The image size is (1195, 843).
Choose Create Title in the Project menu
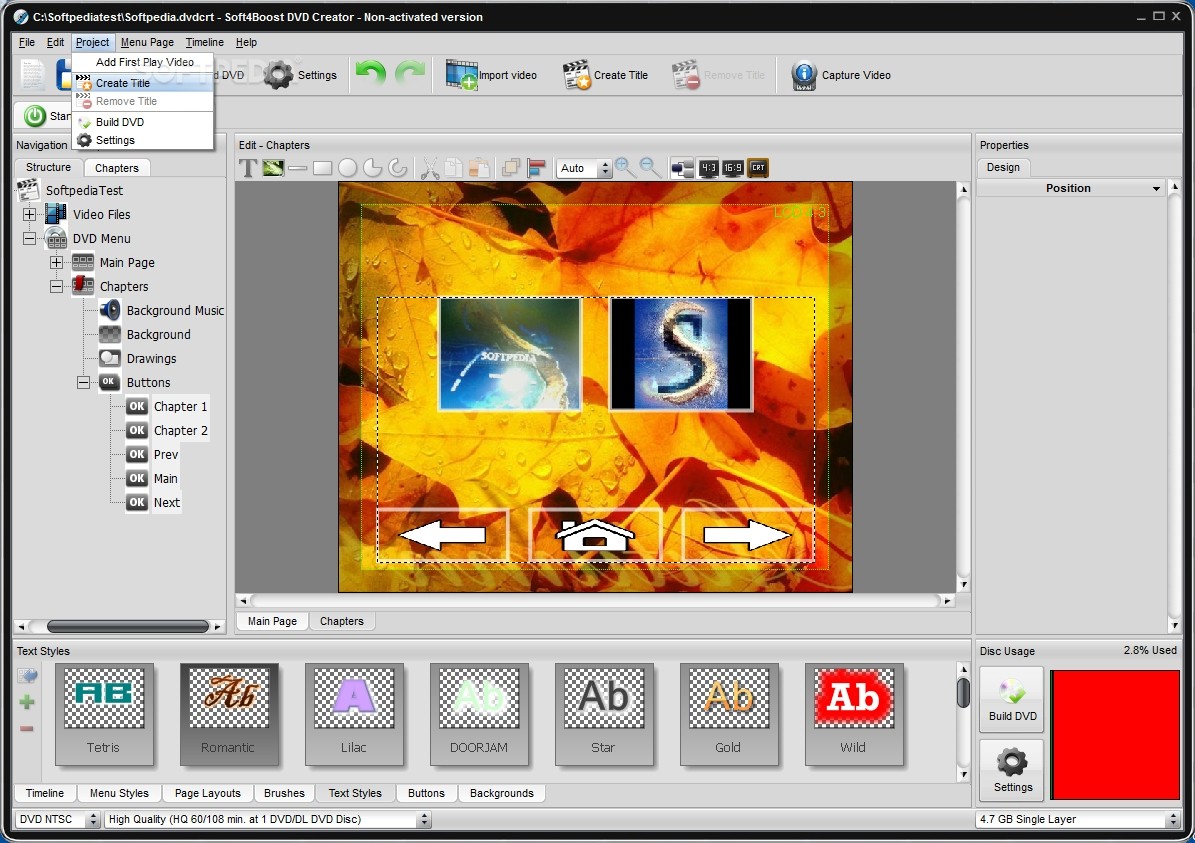tap(143, 83)
